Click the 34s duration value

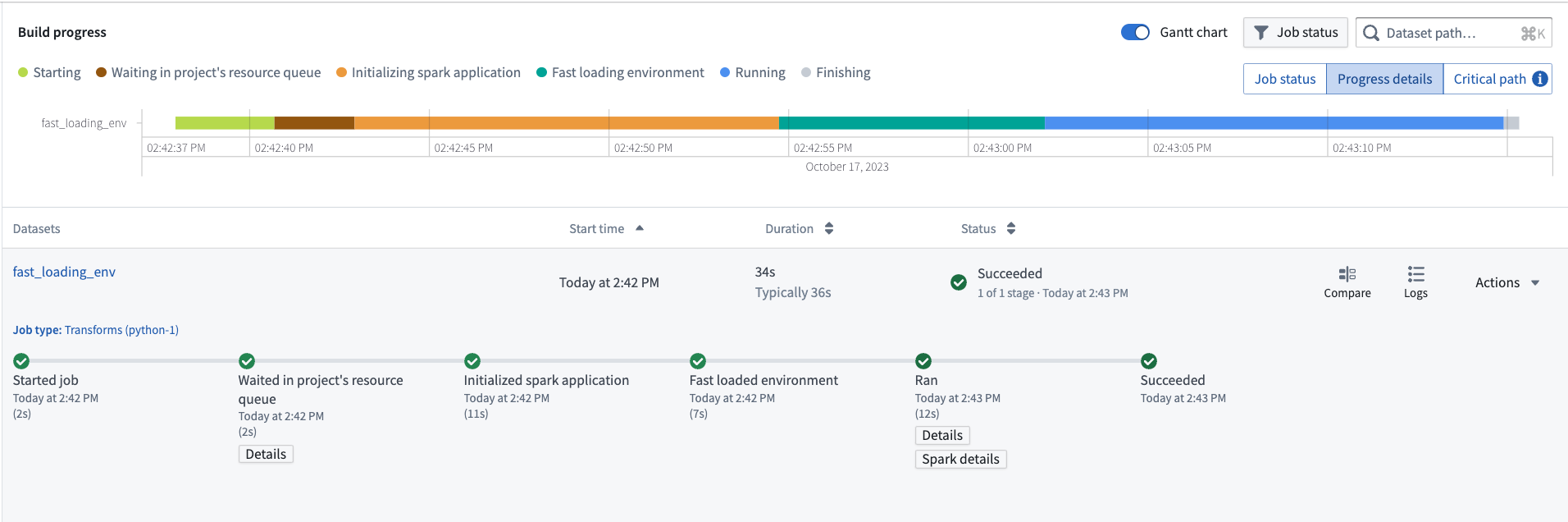coord(765,272)
